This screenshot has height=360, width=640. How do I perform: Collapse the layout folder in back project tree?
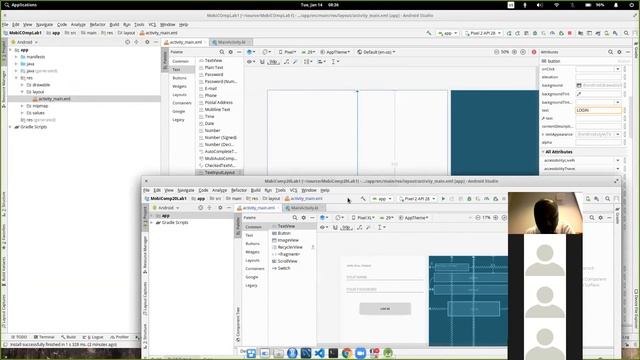click(22, 92)
